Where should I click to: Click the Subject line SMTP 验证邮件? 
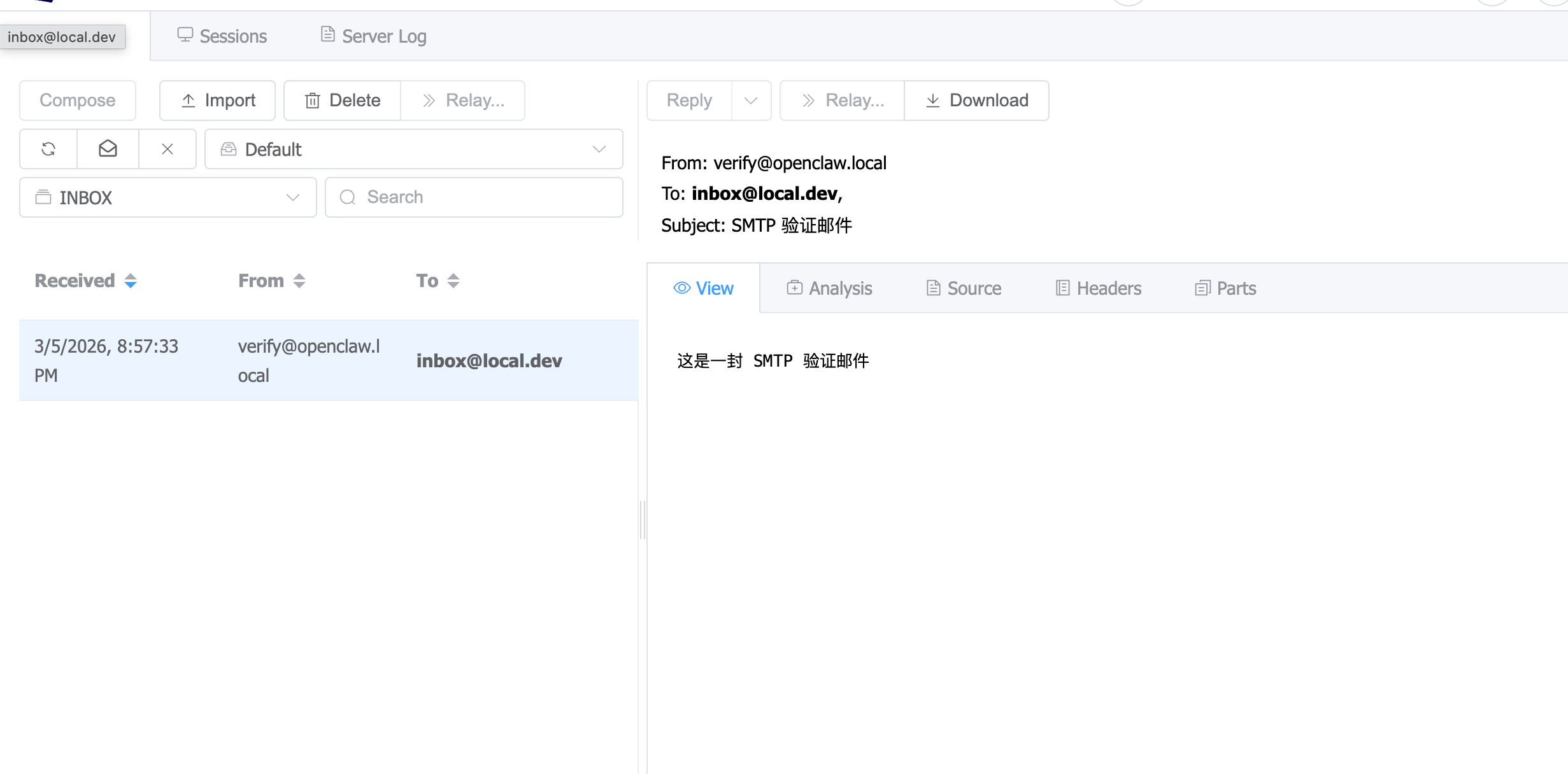757,225
